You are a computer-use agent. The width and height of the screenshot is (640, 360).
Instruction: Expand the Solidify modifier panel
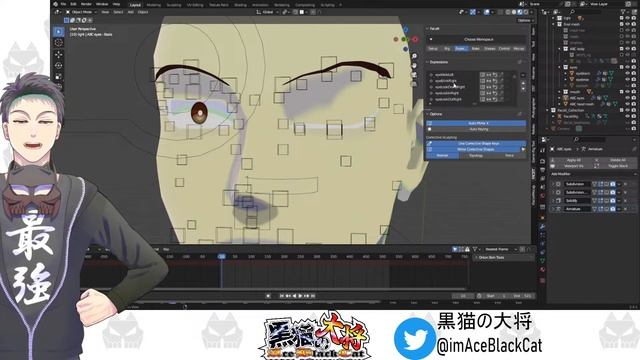pyautogui.click(x=553, y=200)
